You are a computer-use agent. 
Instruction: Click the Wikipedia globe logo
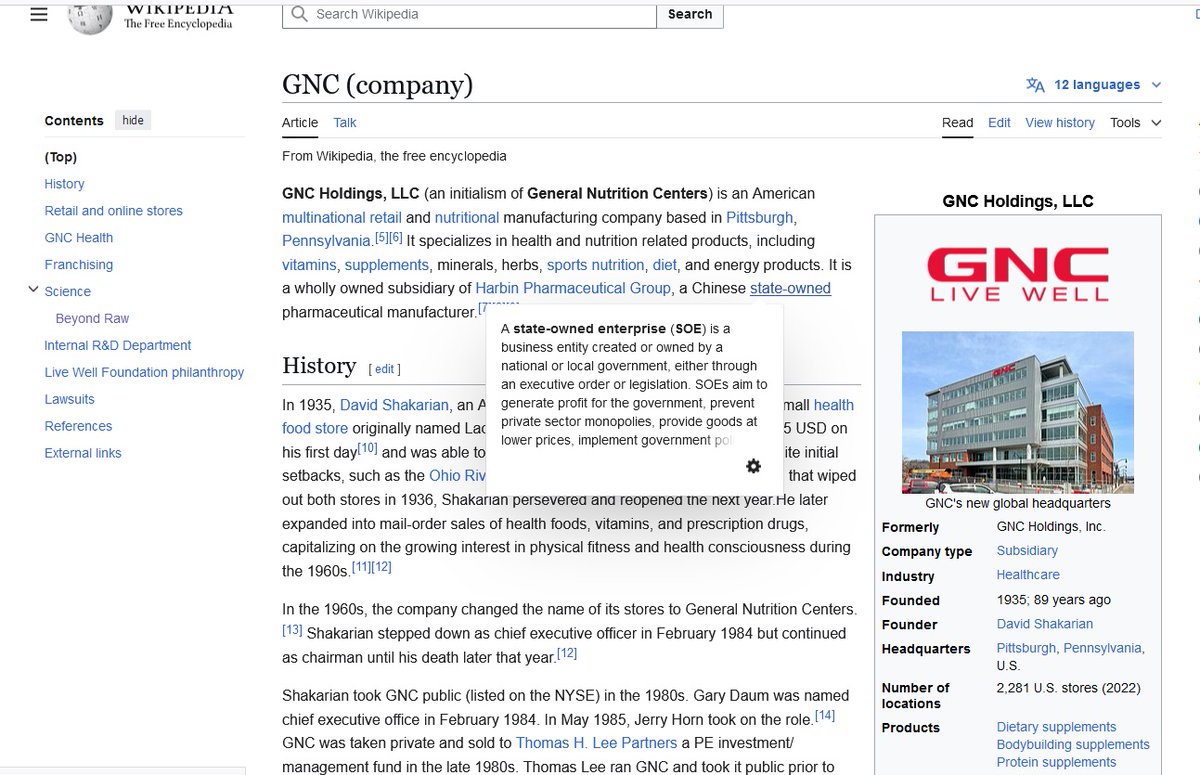[90, 16]
